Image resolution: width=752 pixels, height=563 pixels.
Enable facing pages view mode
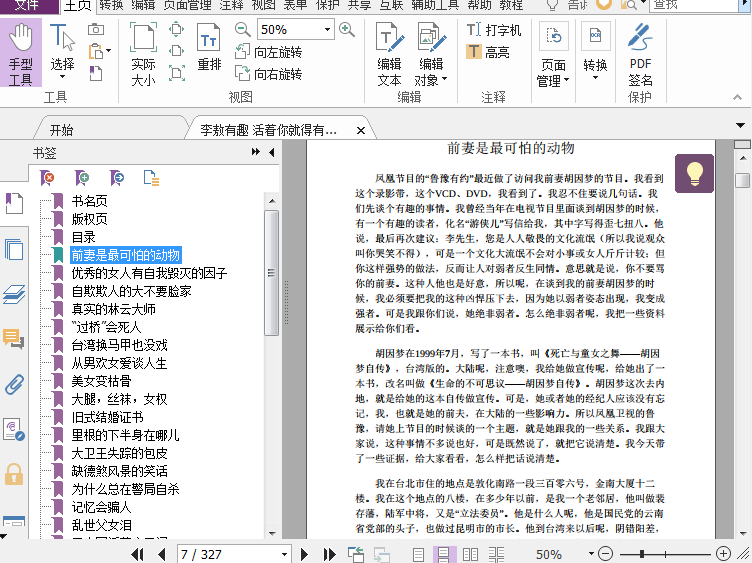pyautogui.click(x=470, y=554)
